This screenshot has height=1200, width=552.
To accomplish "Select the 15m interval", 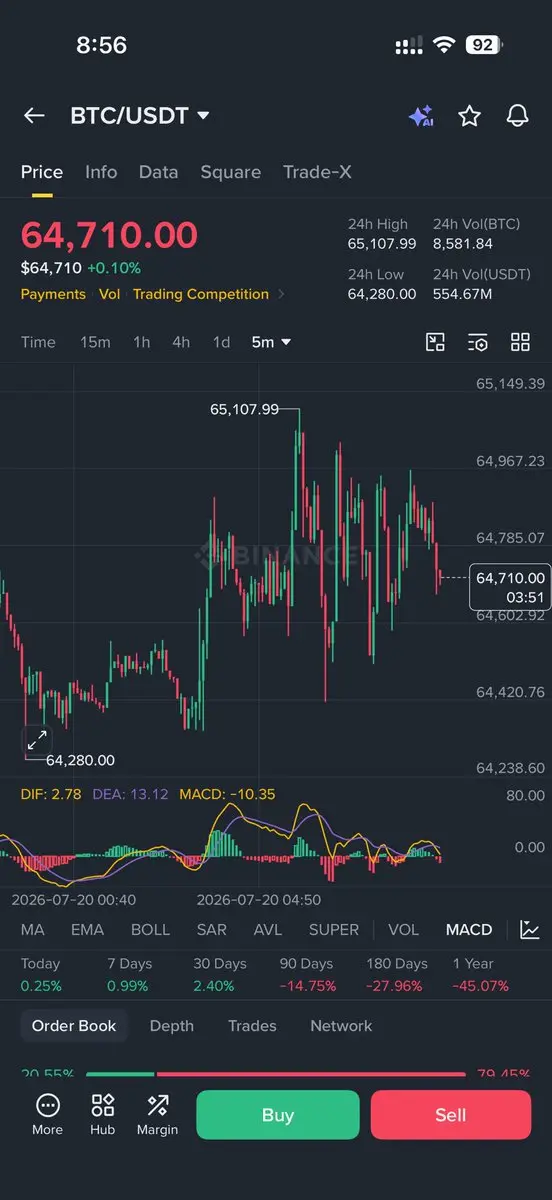I will click(x=95, y=342).
